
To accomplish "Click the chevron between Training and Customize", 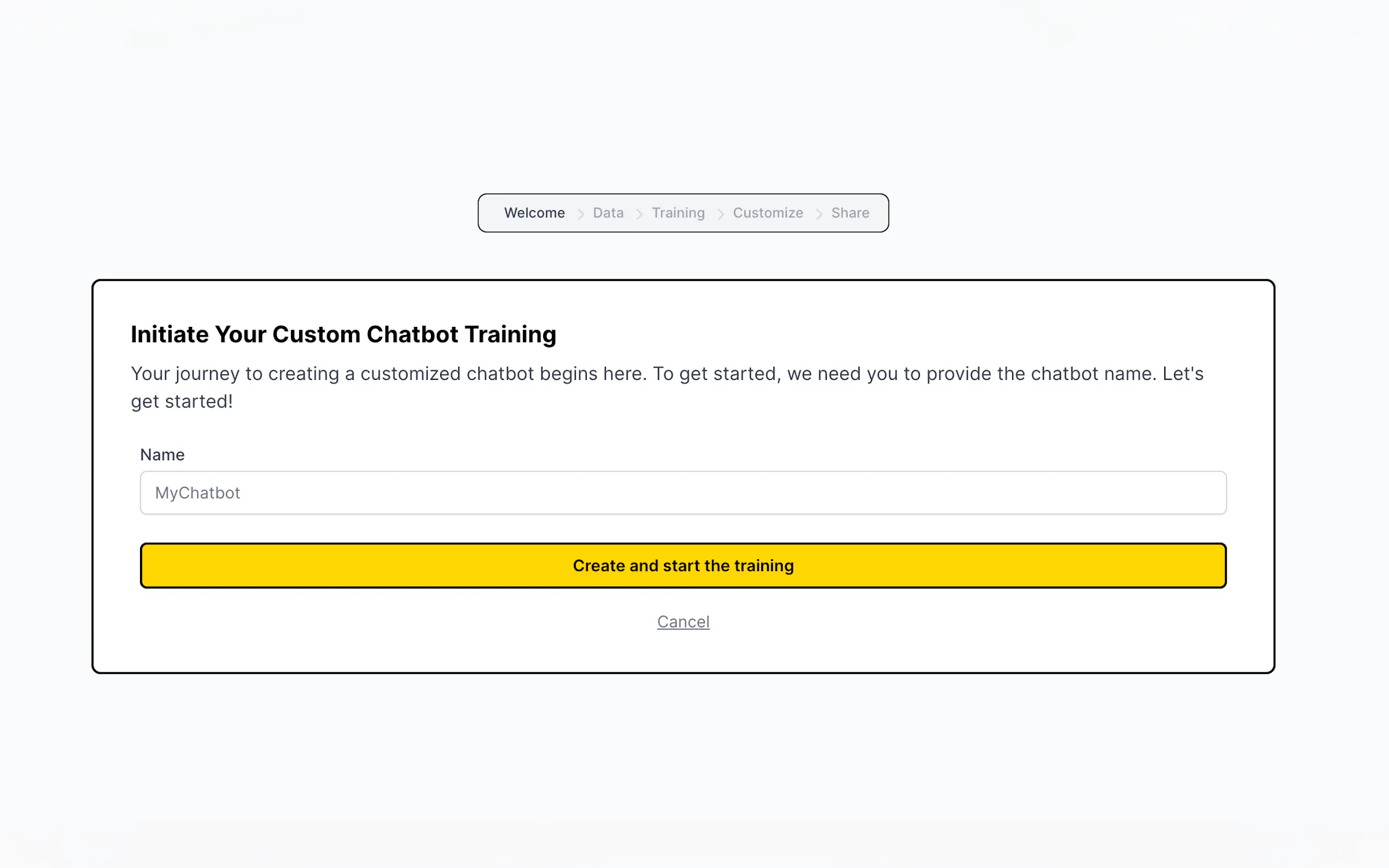I will [720, 214].
